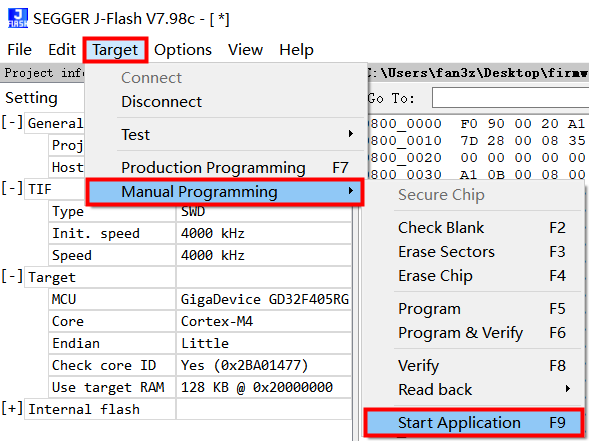Select Start Application F9
This screenshot has height=441, width=589.
tap(474, 423)
